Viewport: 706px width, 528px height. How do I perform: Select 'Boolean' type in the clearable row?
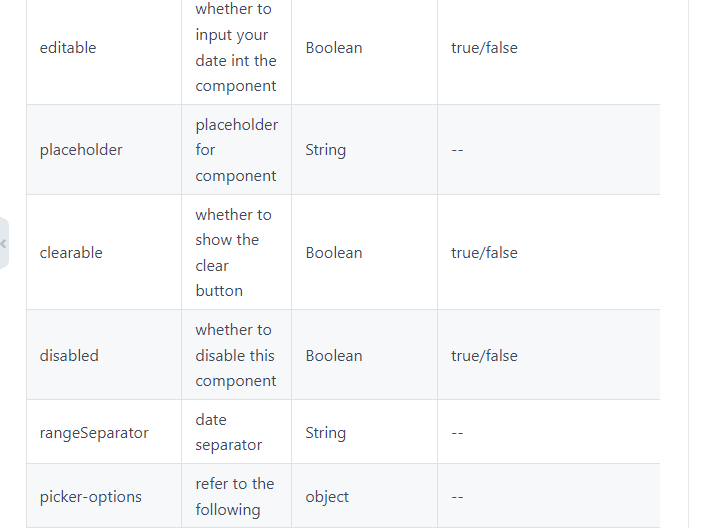[x=334, y=253]
